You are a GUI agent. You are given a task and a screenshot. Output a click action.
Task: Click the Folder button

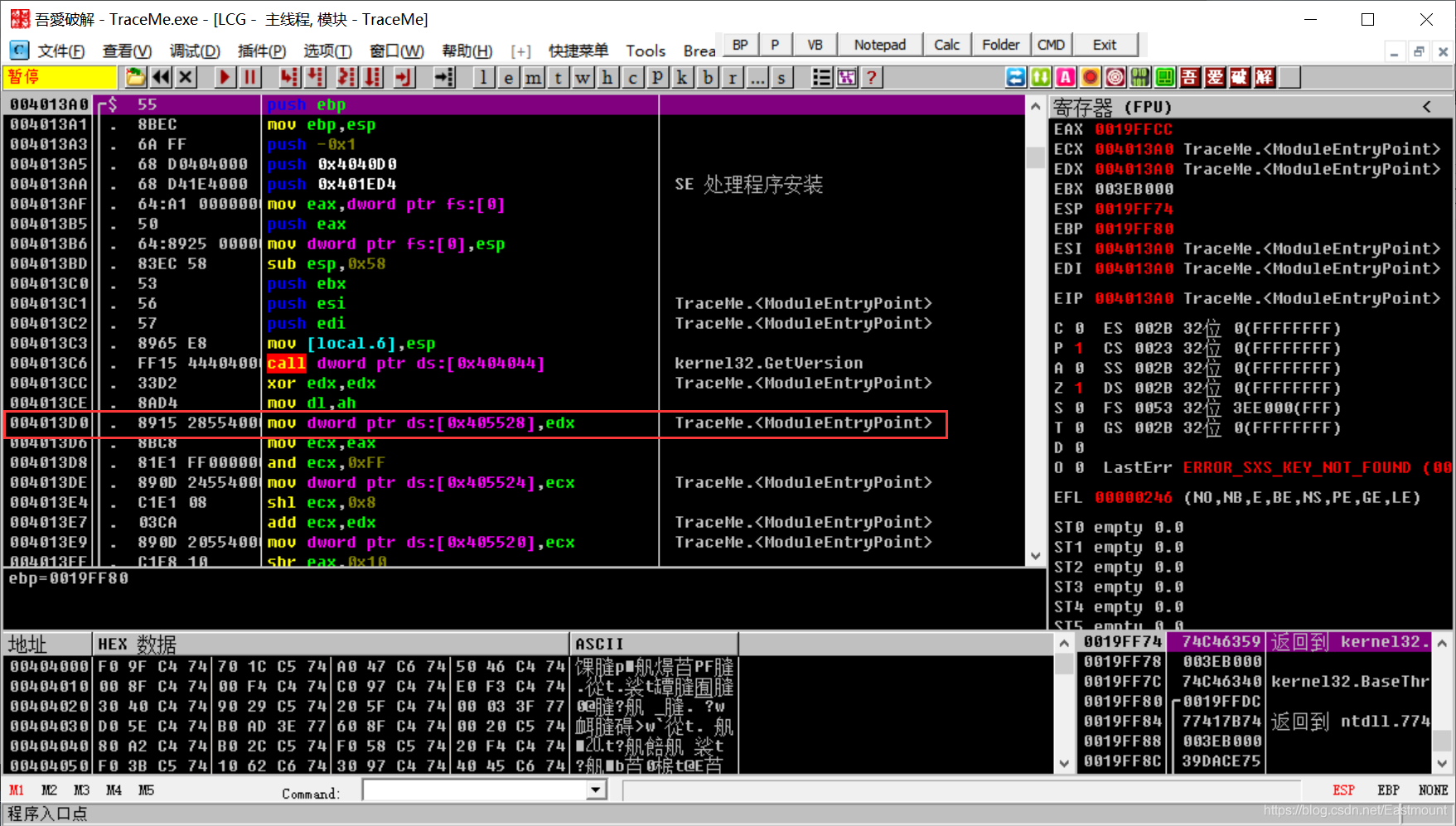(x=1001, y=45)
